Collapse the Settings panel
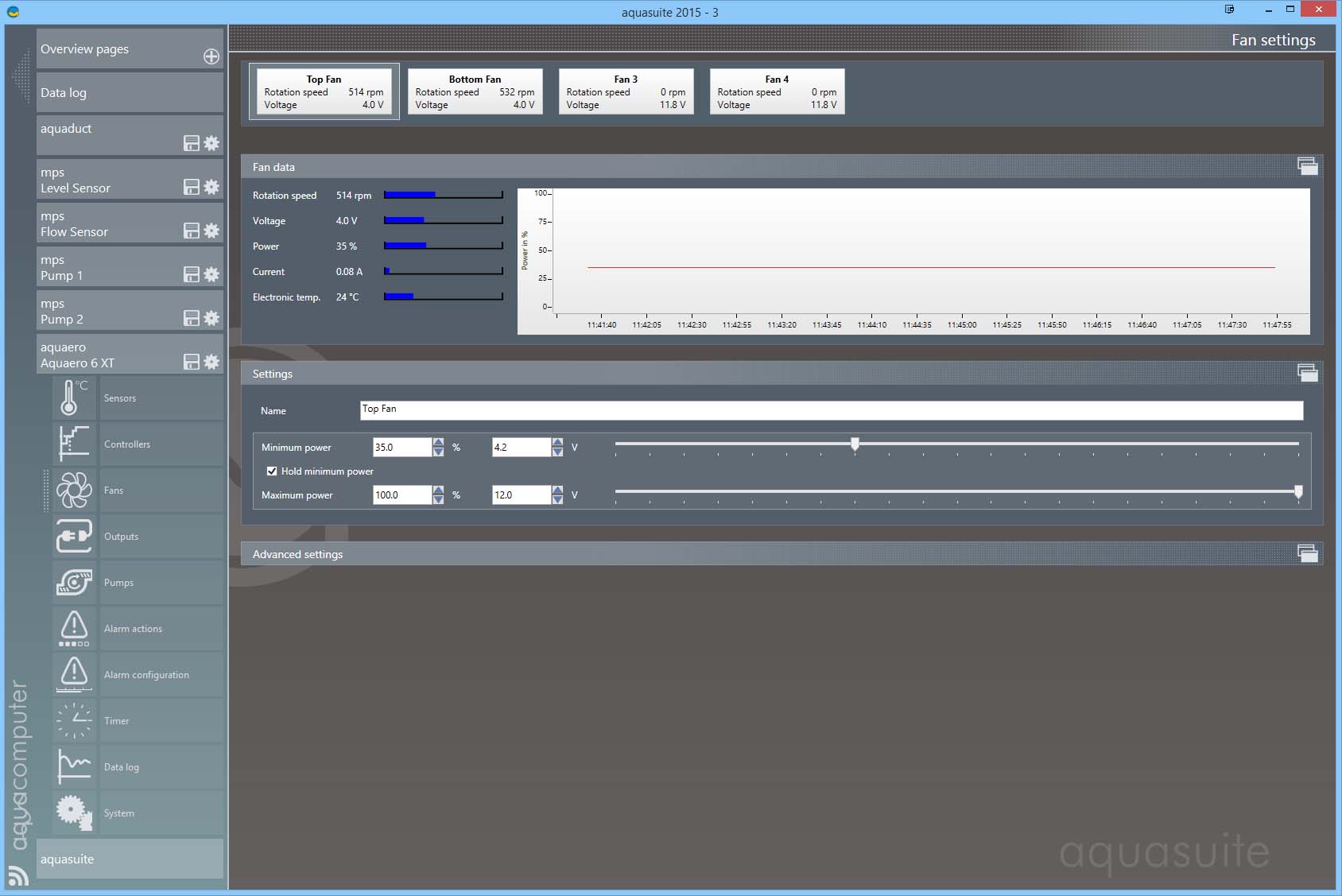The image size is (1342, 896). coord(1307,373)
